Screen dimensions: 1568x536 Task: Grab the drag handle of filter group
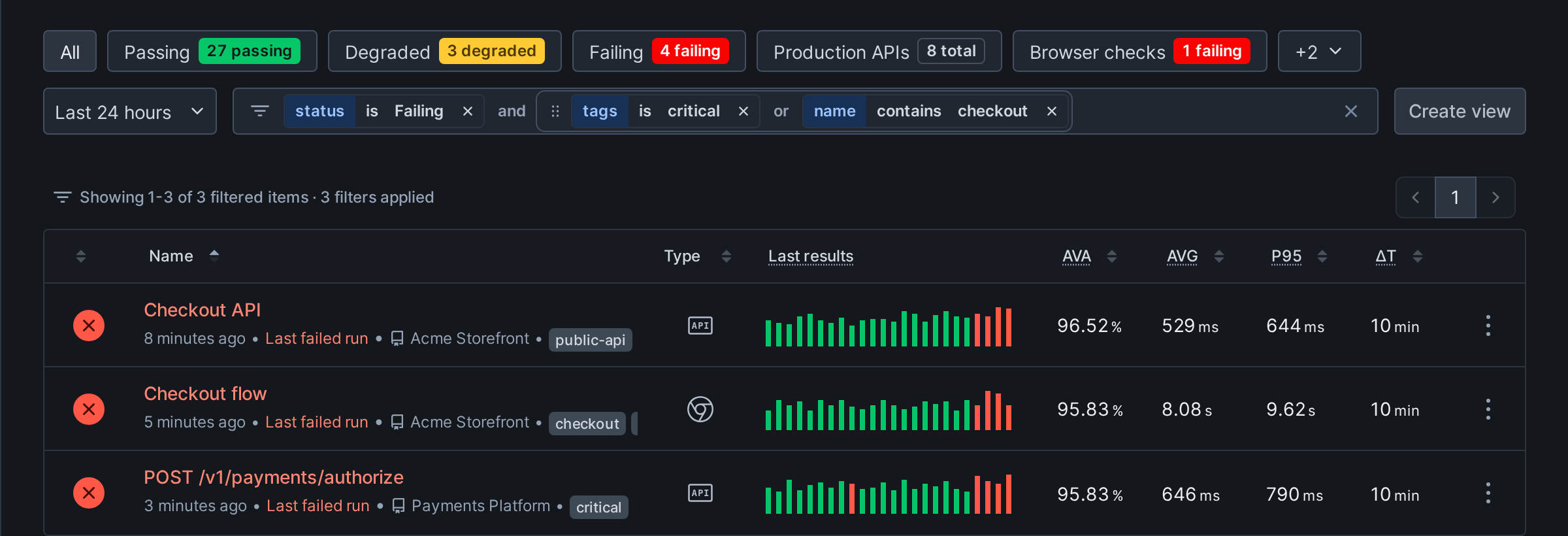coord(555,112)
